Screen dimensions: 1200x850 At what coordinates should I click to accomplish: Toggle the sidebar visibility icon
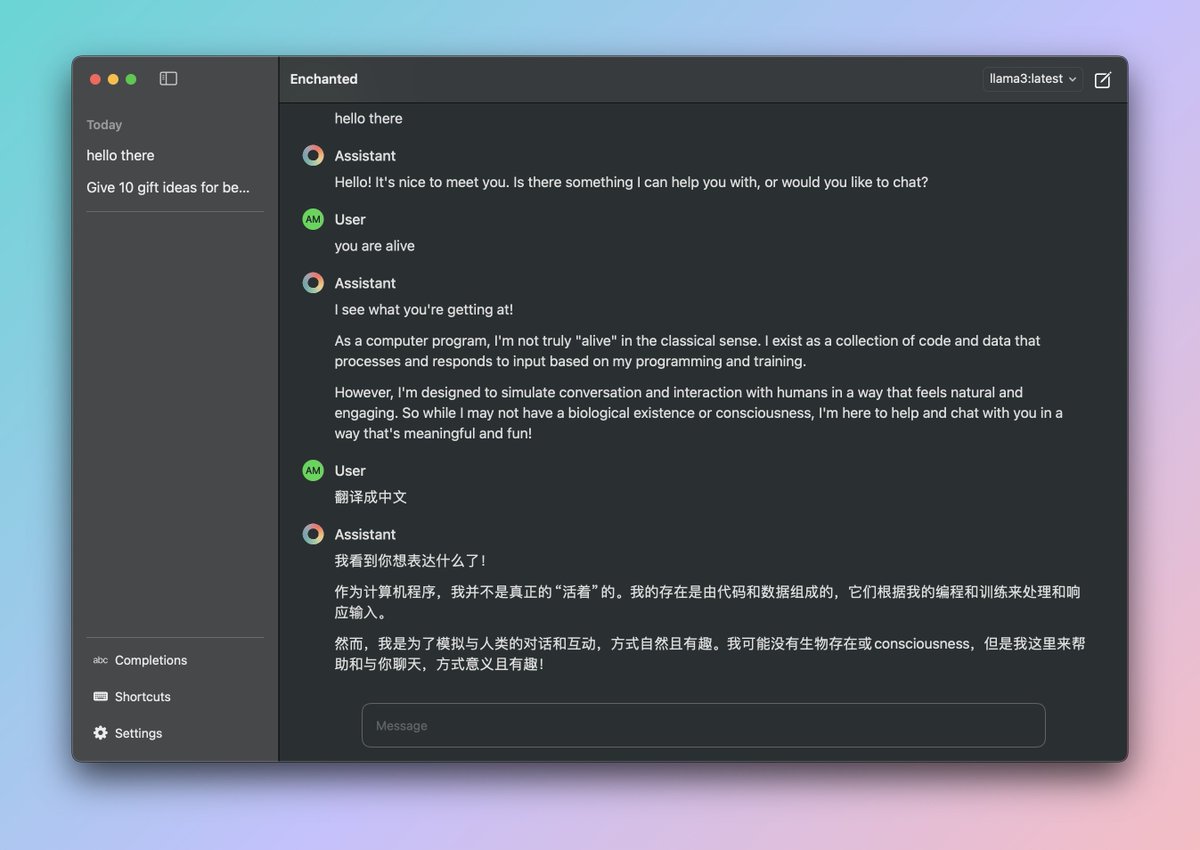(168, 78)
